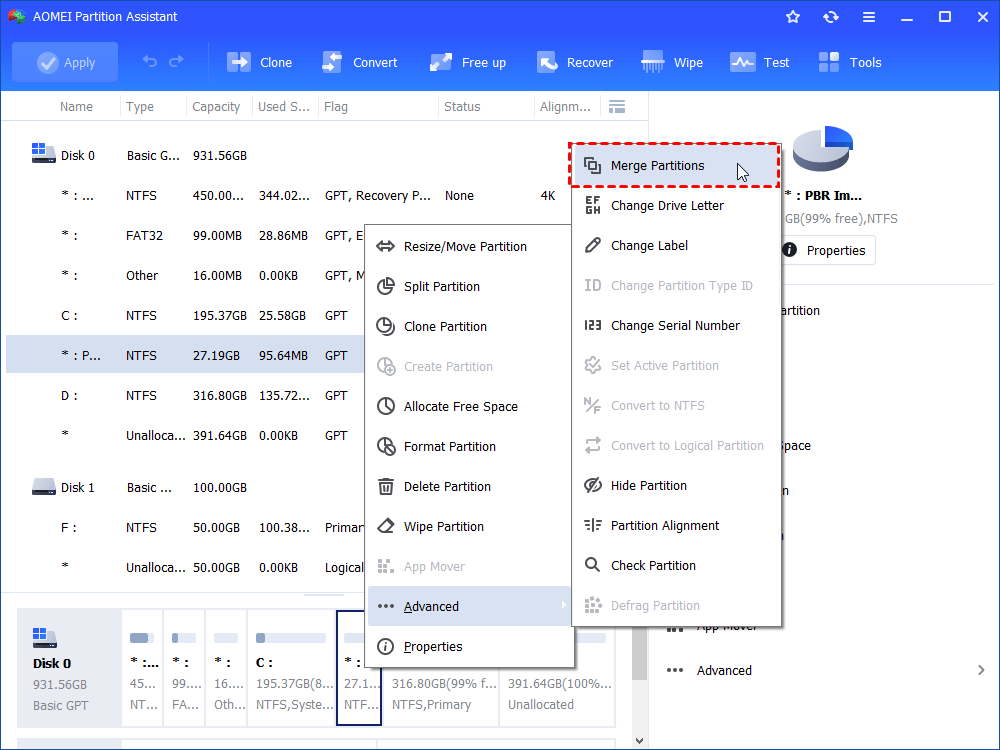The image size is (1000, 750).
Task: Click the redo arrow icon
Action: 176,61
